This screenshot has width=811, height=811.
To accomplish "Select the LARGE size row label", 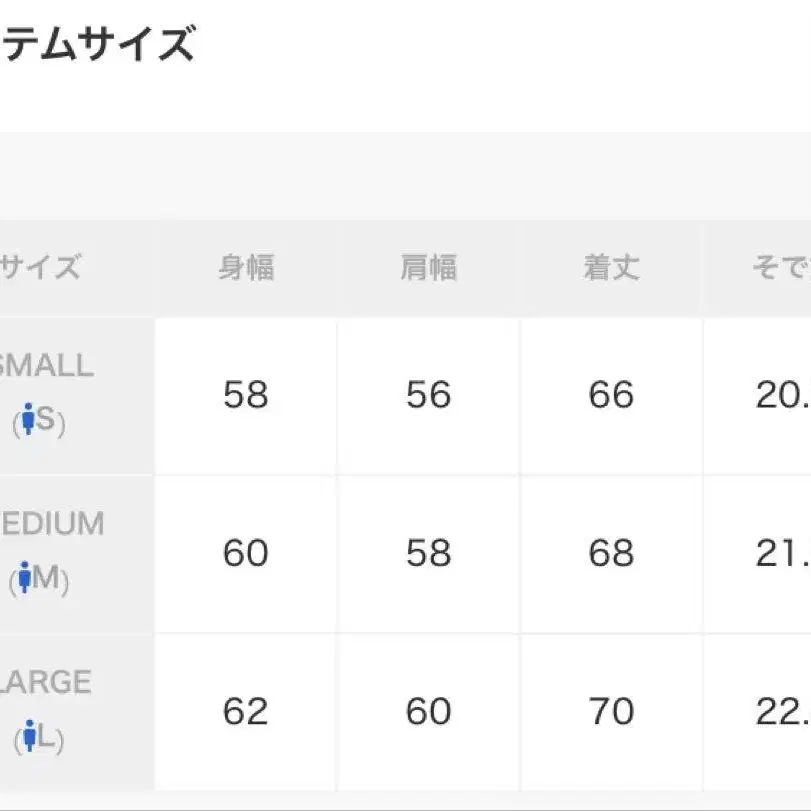I will pyautogui.click(x=46, y=682).
